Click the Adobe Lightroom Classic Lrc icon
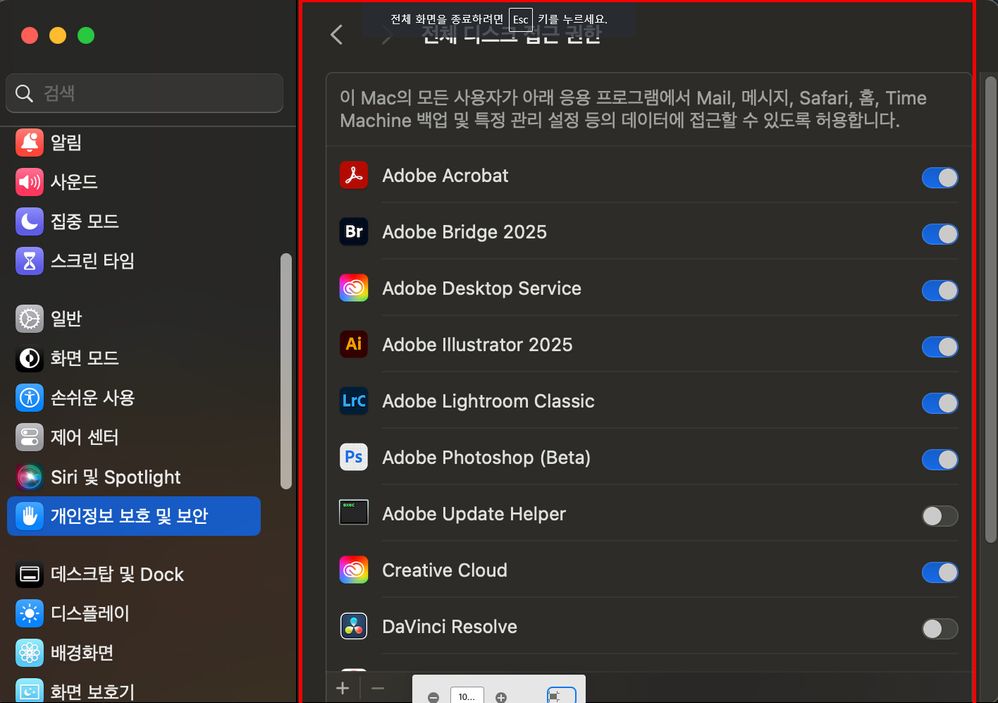Image resolution: width=998 pixels, height=703 pixels. (353, 401)
